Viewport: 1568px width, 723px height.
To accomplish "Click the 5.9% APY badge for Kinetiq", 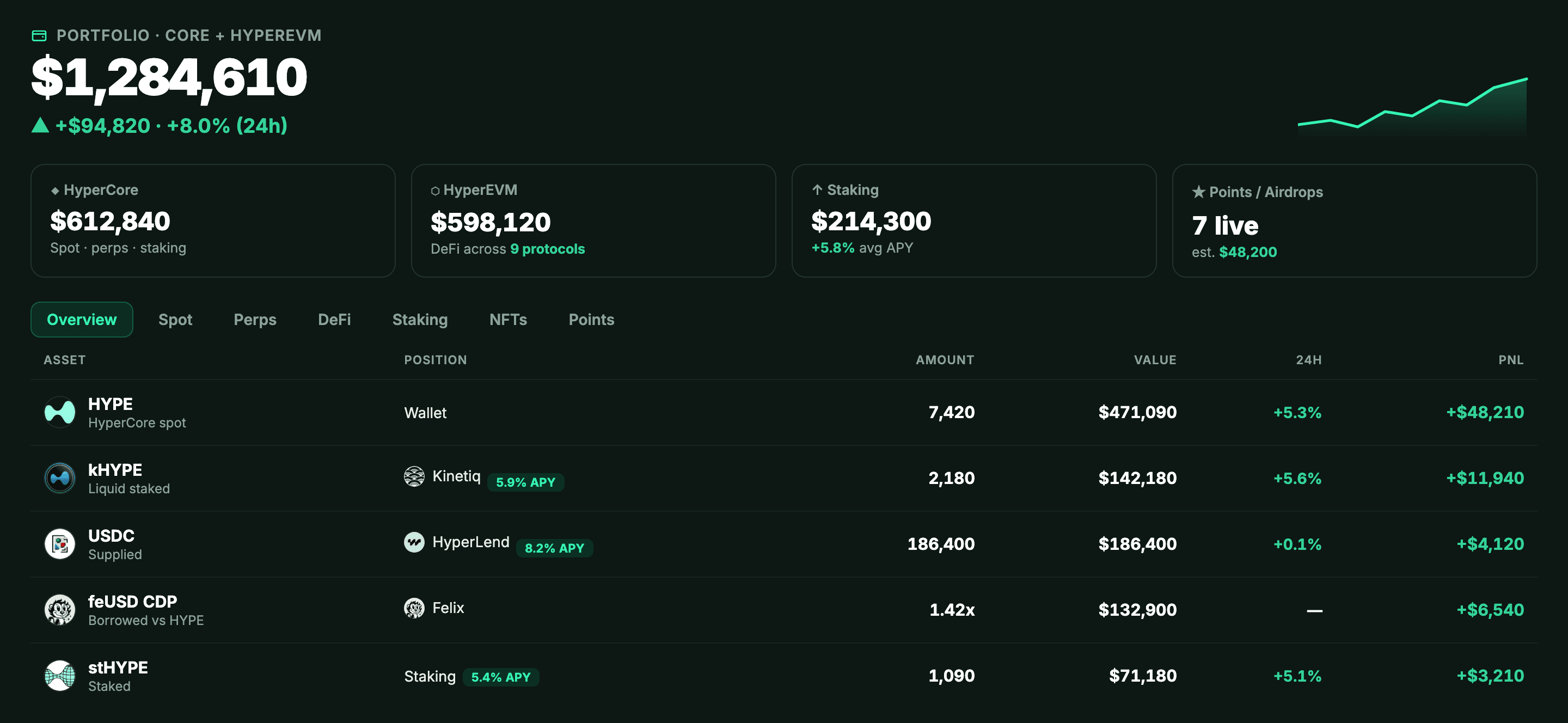I will pos(525,482).
